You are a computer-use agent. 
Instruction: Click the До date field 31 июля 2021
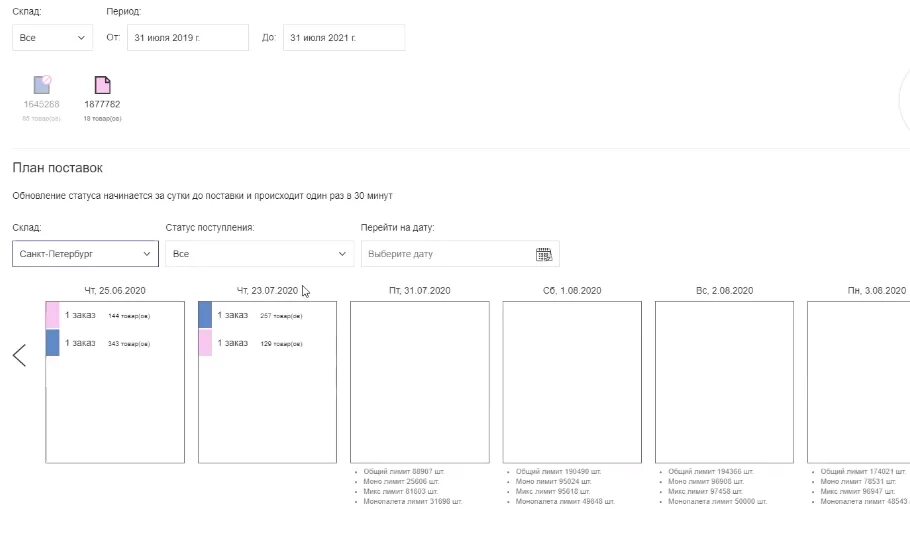pos(344,38)
